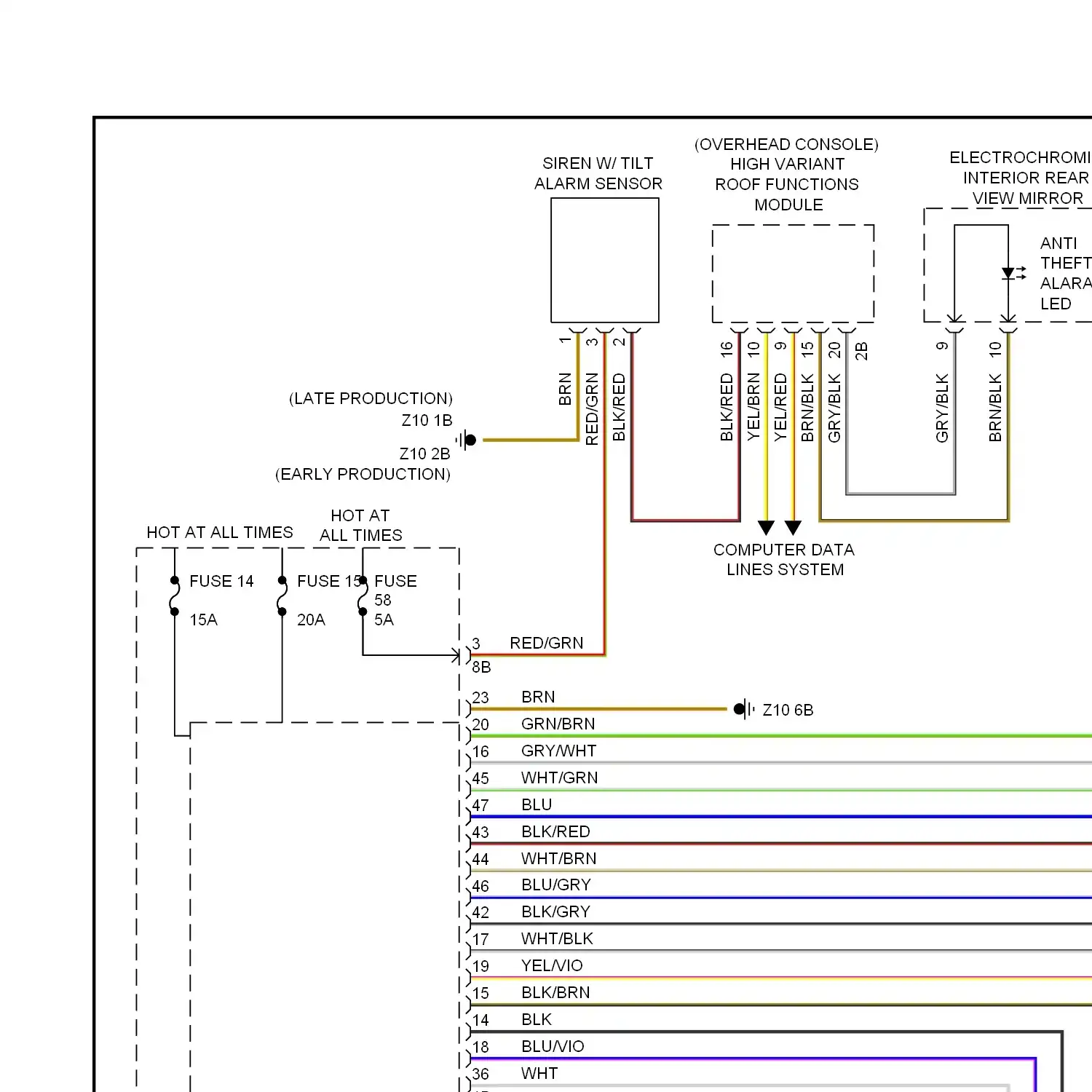This screenshot has height=1092, width=1092.
Task: Click the '(EARLY PRODUCTION)' text
Action: point(363,474)
